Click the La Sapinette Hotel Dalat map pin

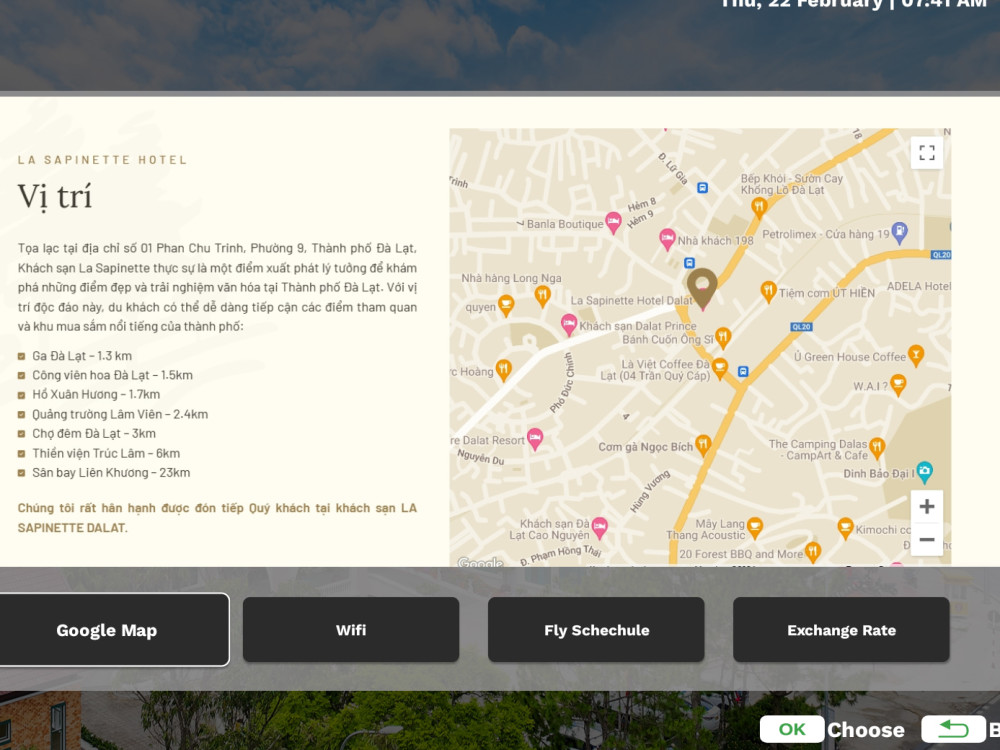(x=702, y=288)
